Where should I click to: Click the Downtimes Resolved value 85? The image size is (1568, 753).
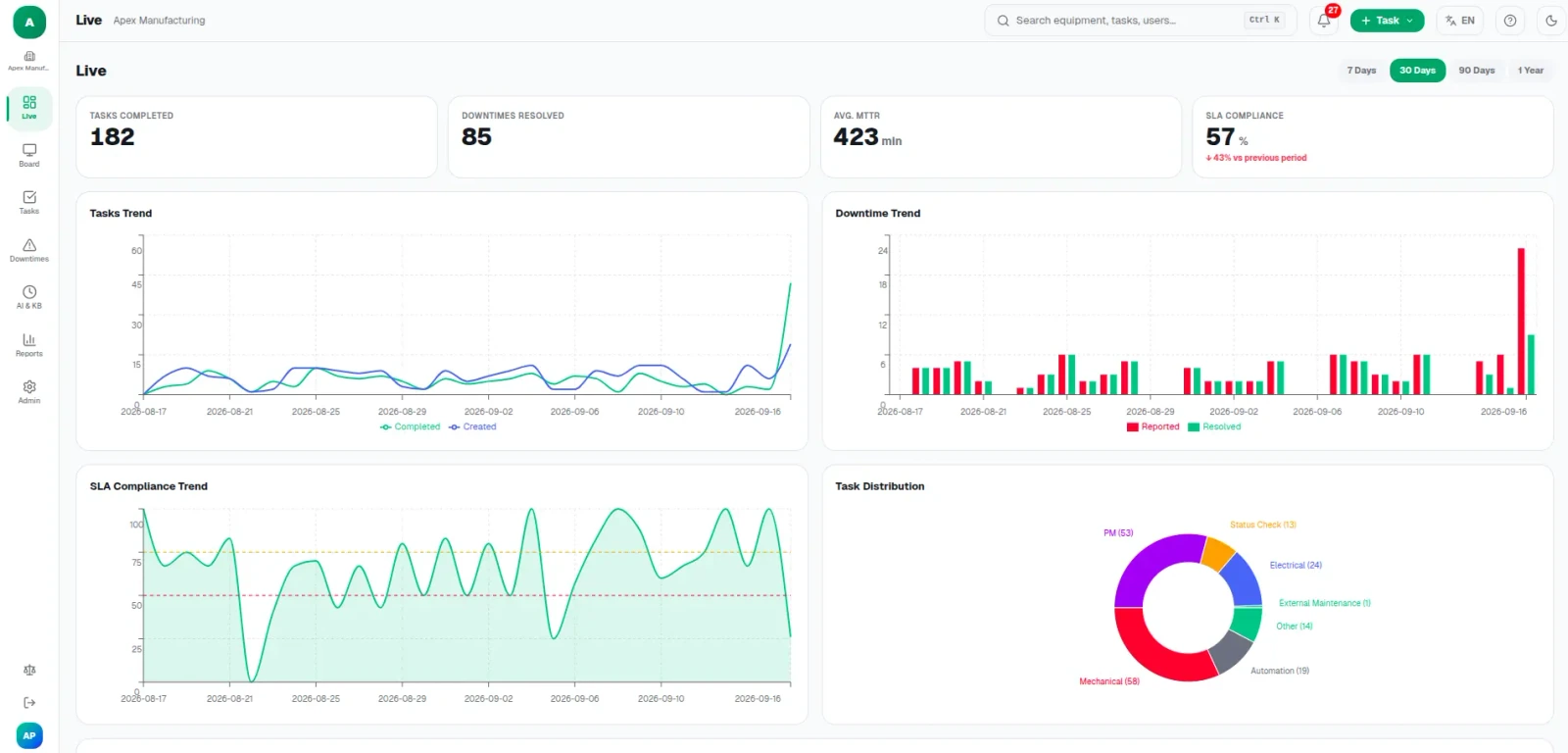477,137
